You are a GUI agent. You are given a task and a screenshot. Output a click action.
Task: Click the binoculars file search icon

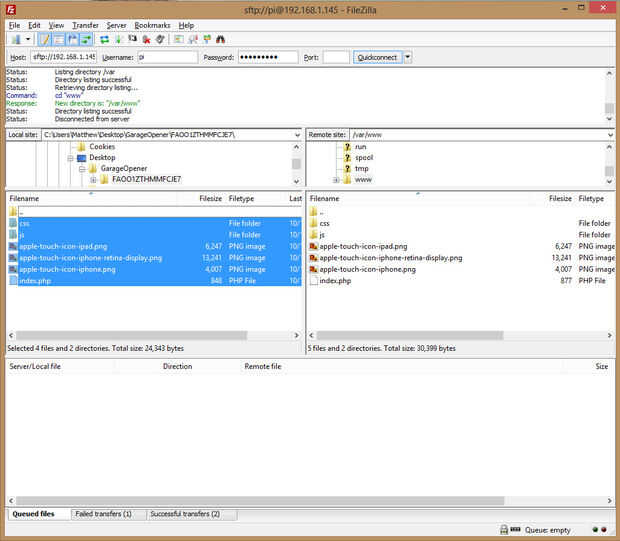click(x=221, y=39)
